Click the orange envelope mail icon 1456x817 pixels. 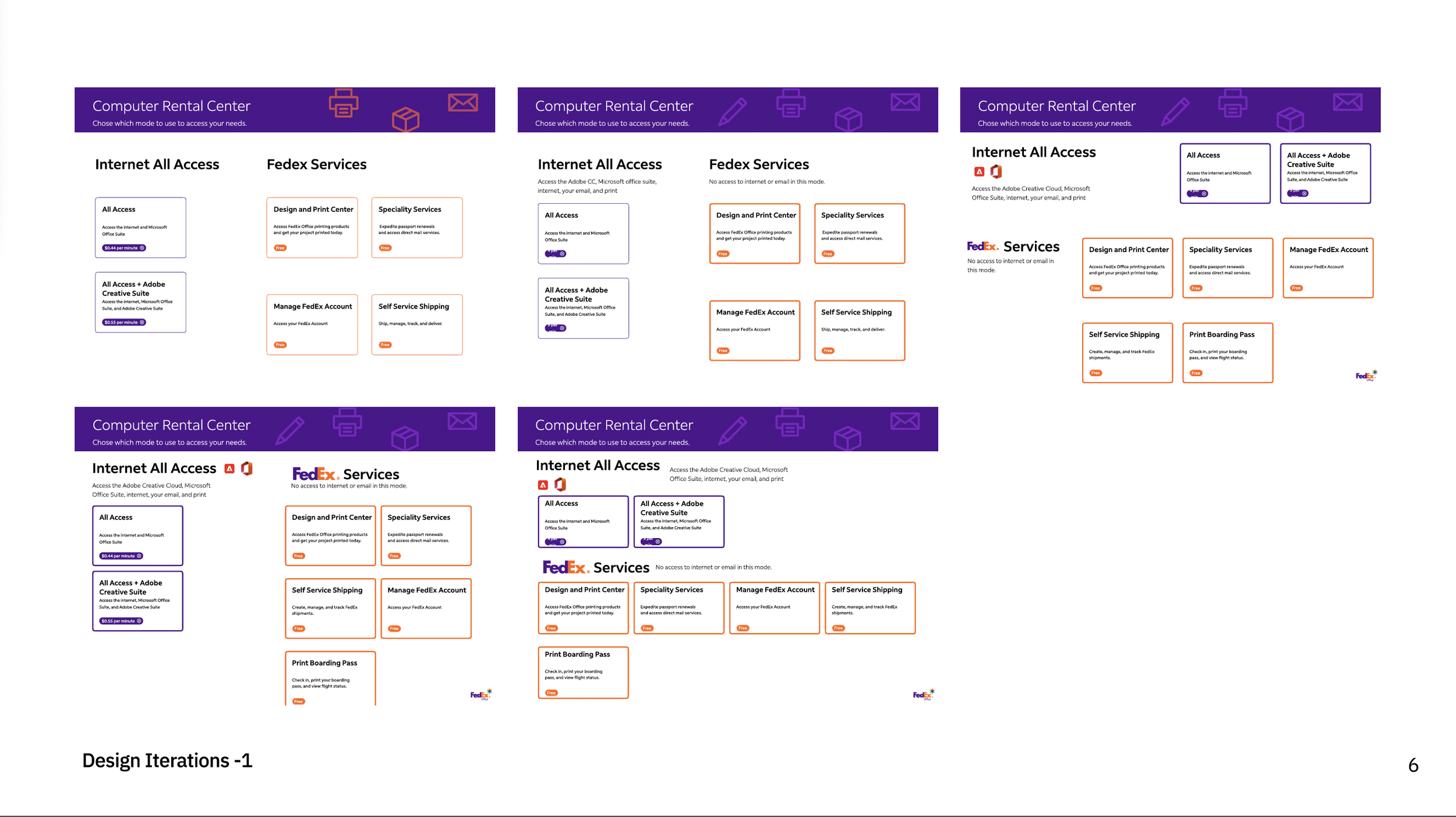(463, 102)
